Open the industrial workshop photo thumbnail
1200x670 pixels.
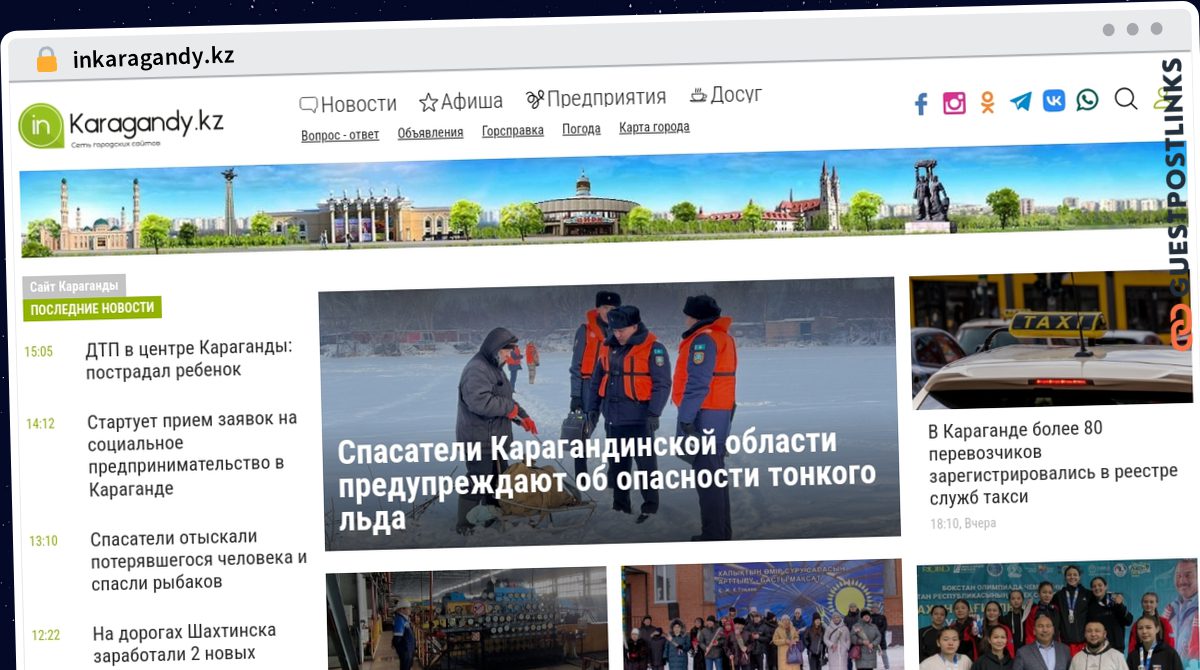467,620
